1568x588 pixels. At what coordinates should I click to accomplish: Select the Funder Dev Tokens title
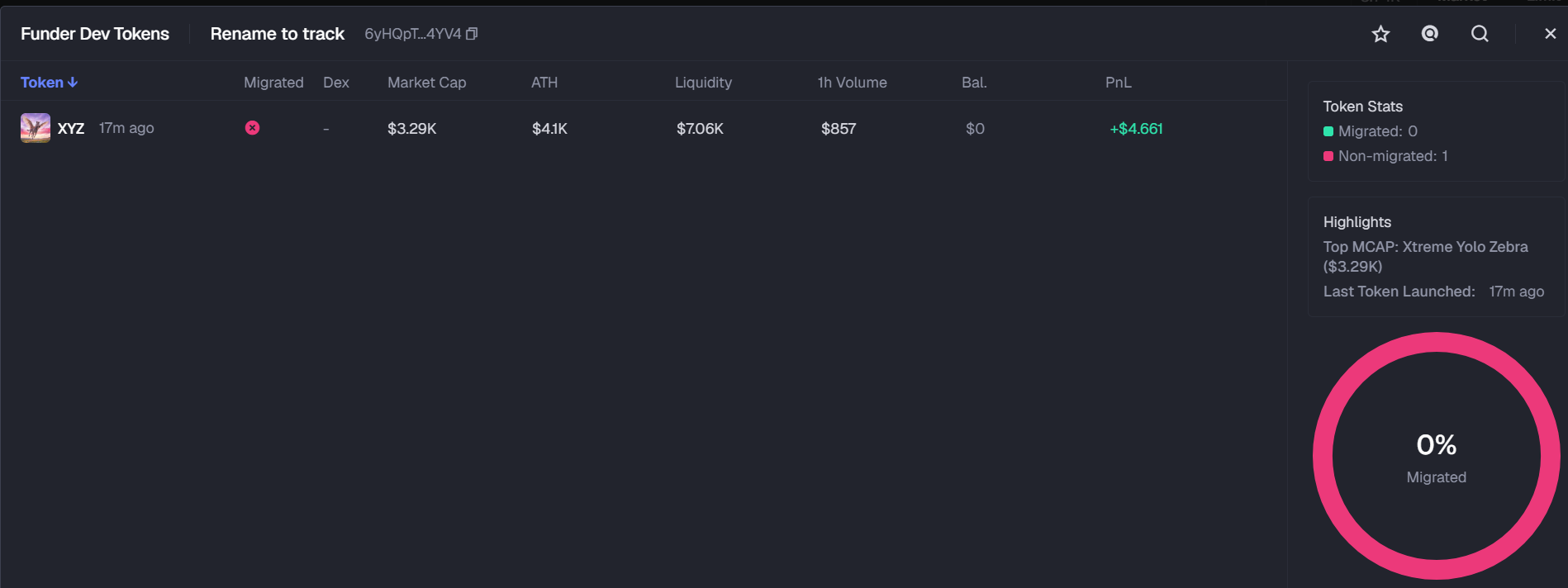tap(95, 34)
